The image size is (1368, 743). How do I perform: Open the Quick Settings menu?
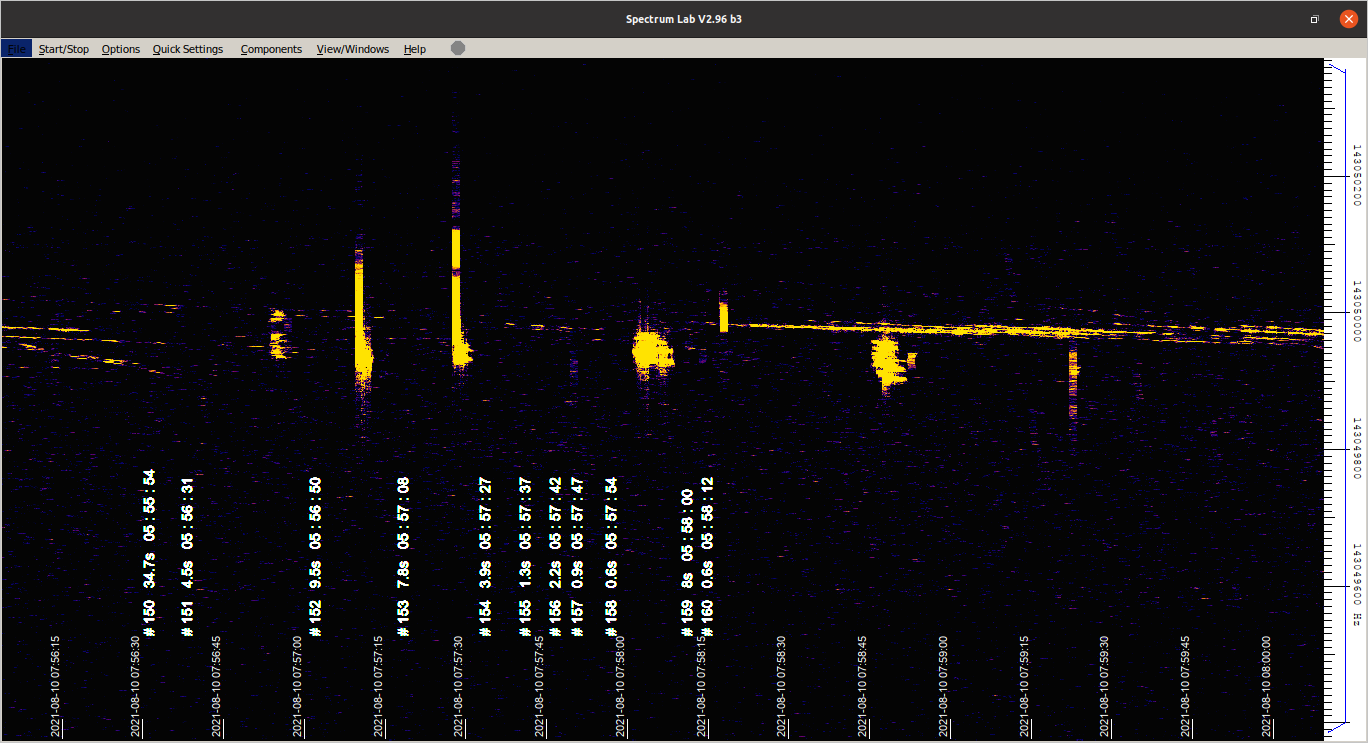click(188, 49)
